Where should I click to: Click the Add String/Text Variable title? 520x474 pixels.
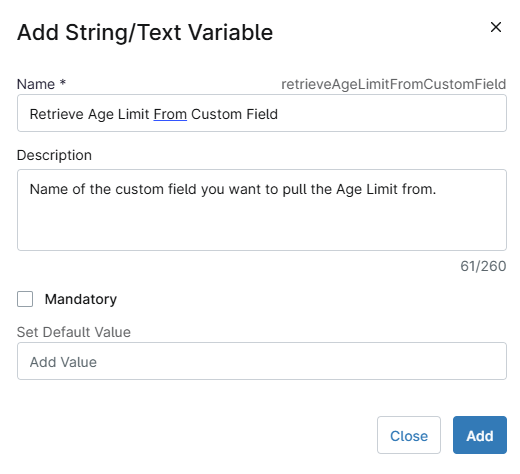click(x=145, y=33)
